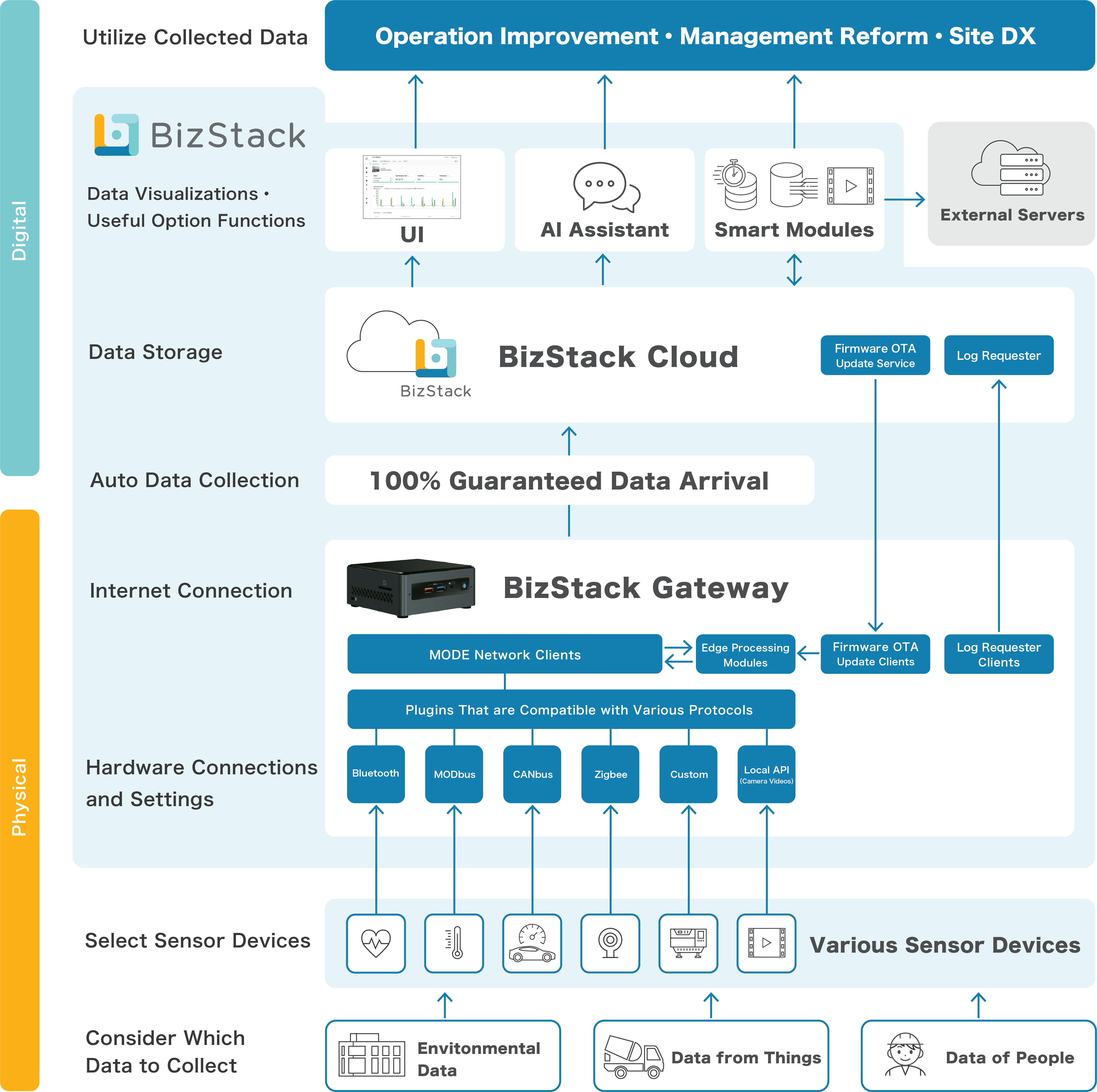Select the Zigbee protocol box
The height and width of the screenshot is (1092, 1097).
click(x=610, y=774)
